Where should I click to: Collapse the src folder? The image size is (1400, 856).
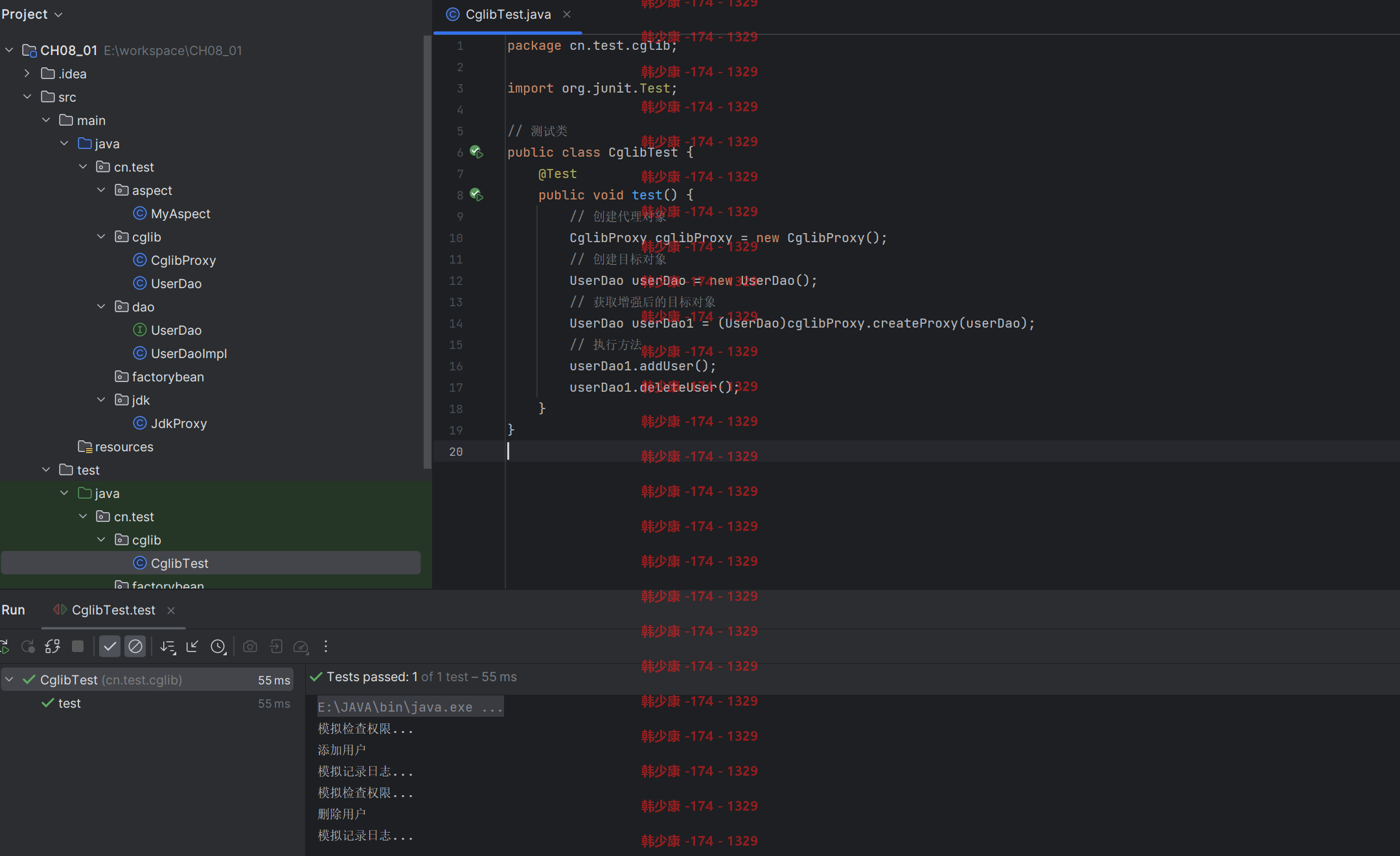27,96
